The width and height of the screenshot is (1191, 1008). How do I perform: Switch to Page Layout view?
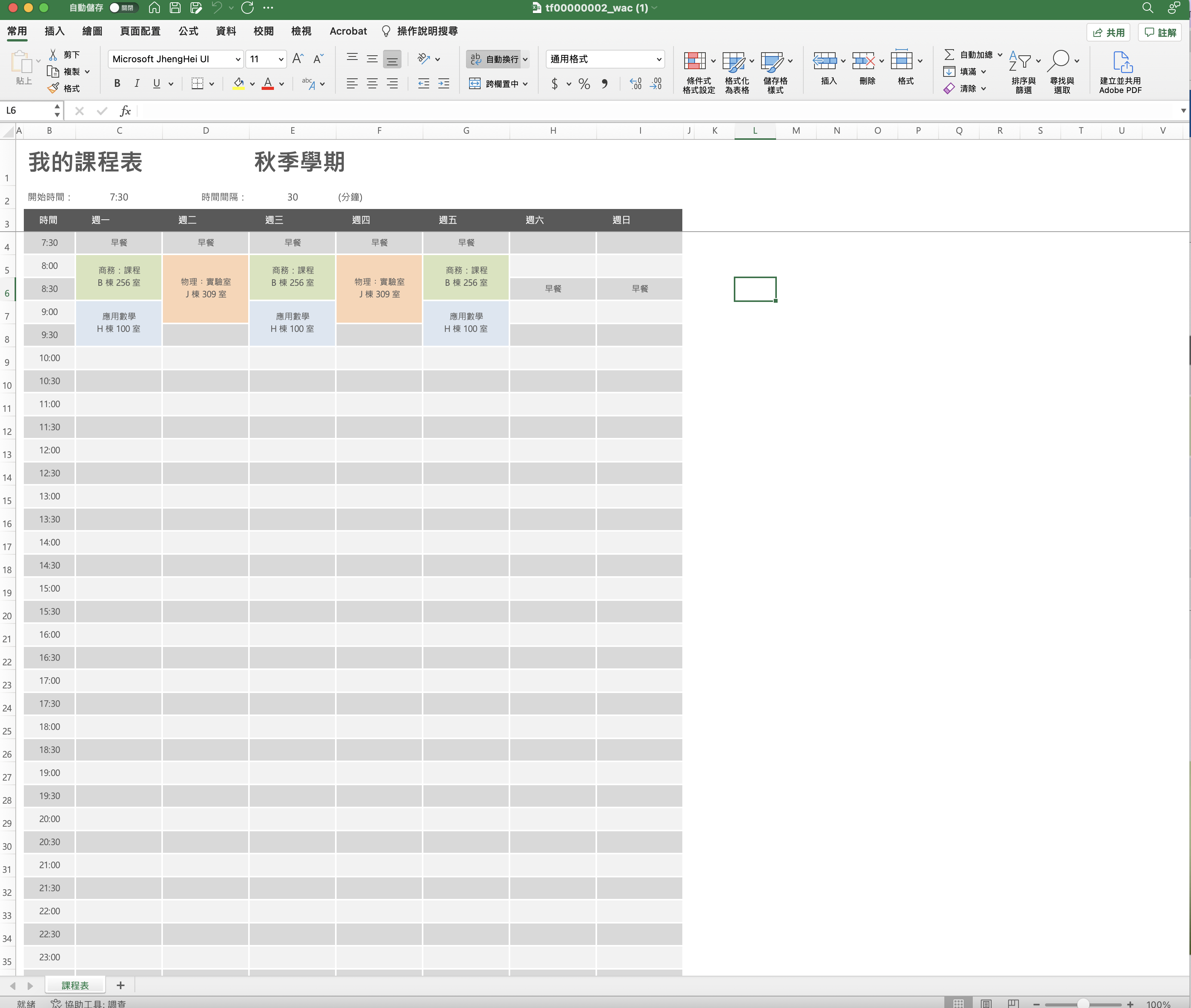pyautogui.click(x=986, y=1003)
